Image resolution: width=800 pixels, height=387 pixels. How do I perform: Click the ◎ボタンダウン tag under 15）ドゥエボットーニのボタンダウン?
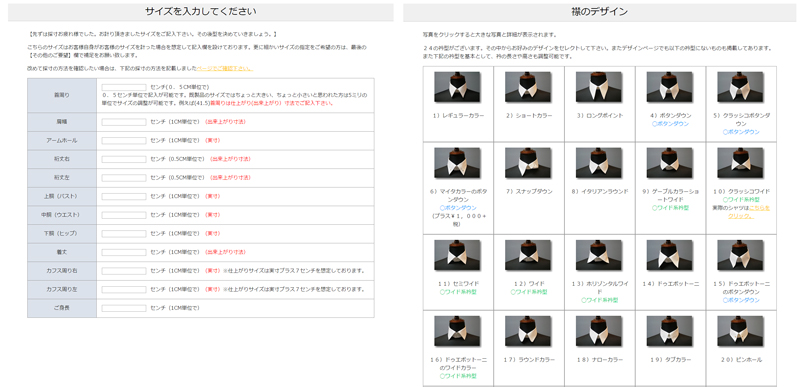[x=740, y=300]
